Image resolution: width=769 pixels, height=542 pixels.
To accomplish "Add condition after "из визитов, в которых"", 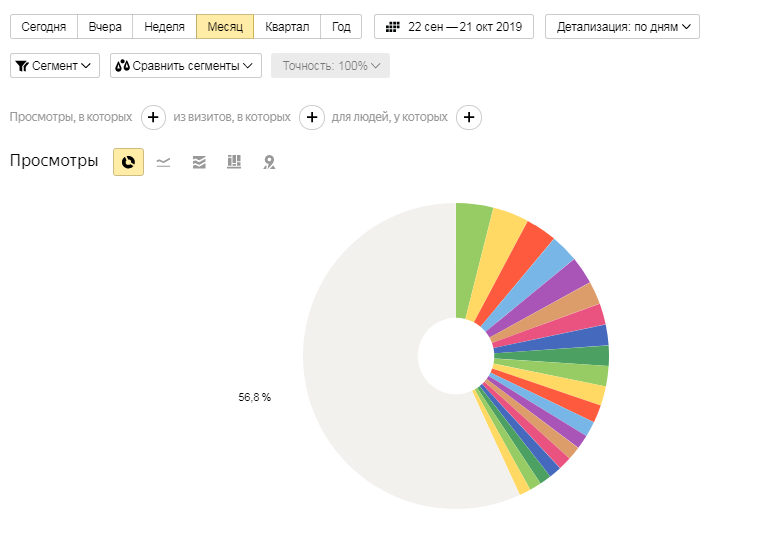I will [x=312, y=118].
